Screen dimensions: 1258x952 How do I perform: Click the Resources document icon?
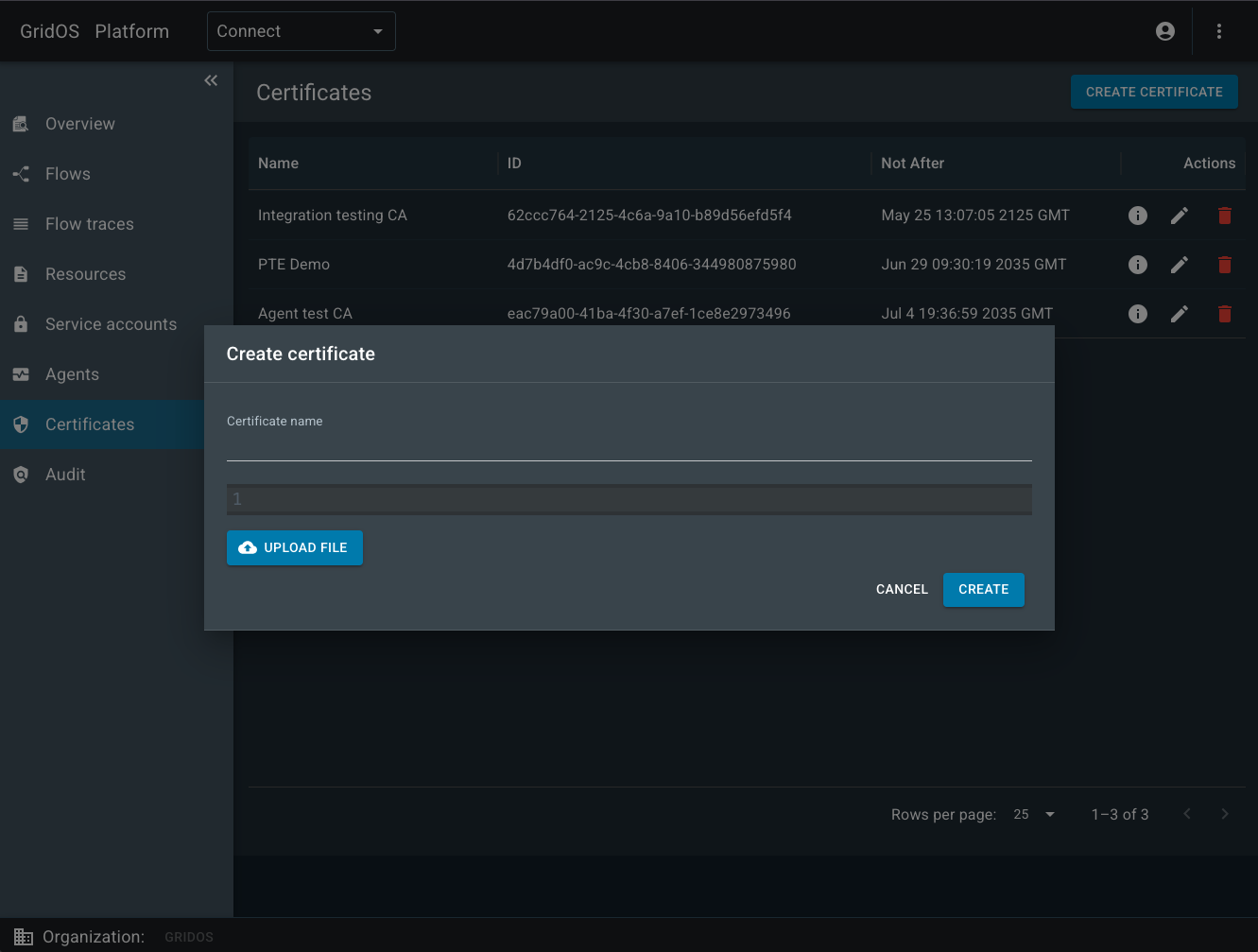point(21,274)
